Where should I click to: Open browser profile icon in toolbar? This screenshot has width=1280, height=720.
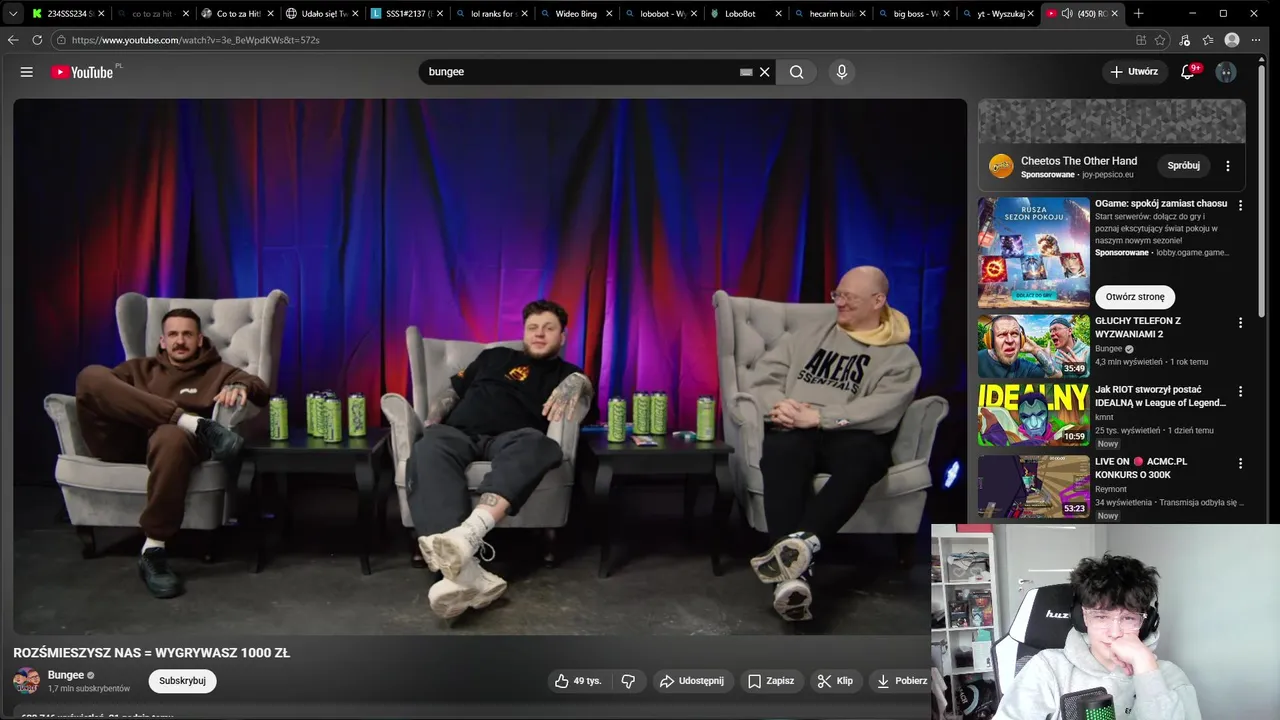[x=1232, y=40]
